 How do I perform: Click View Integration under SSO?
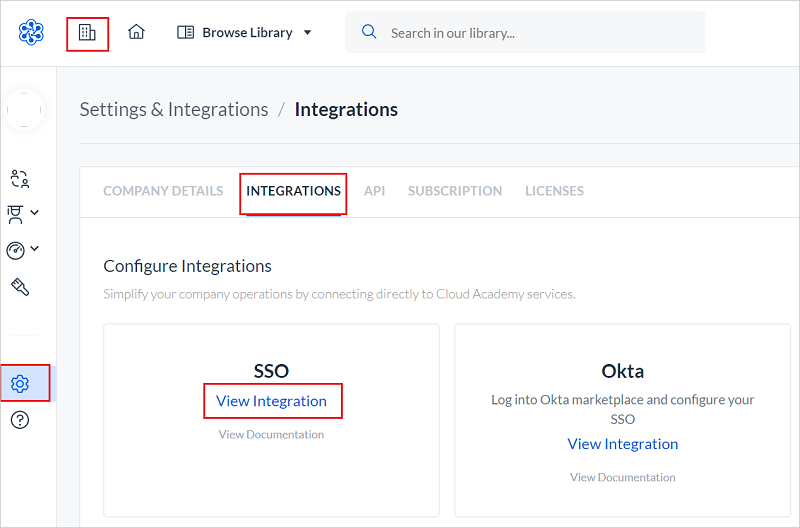coord(271,401)
